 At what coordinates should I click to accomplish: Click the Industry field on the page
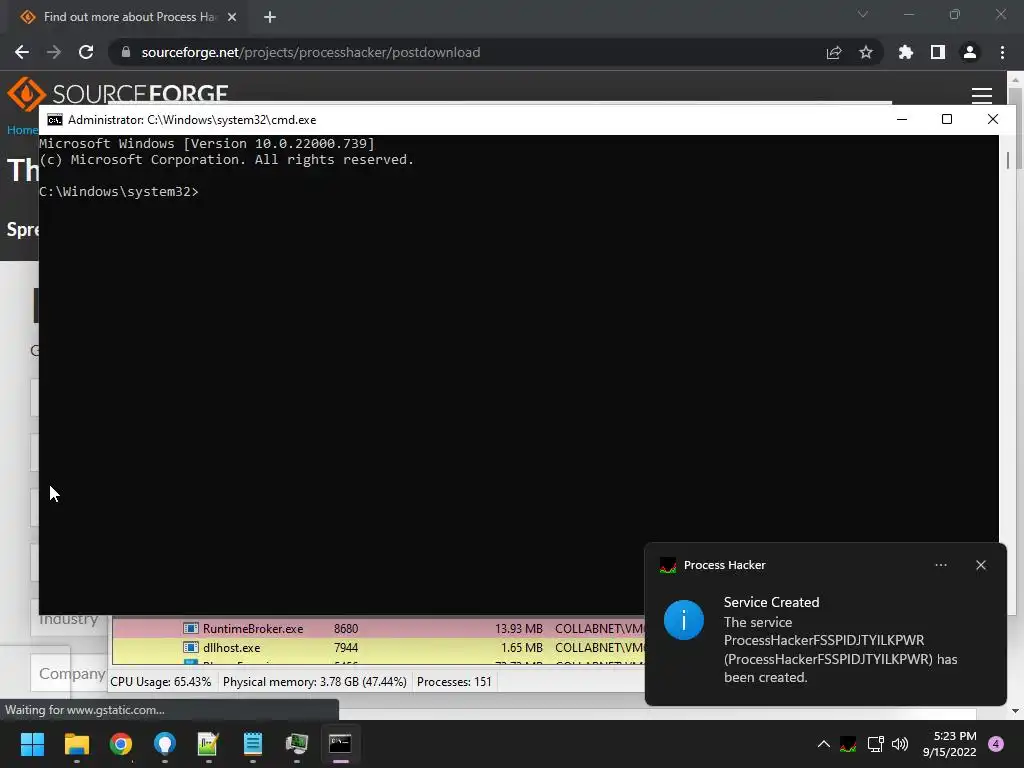[68, 619]
